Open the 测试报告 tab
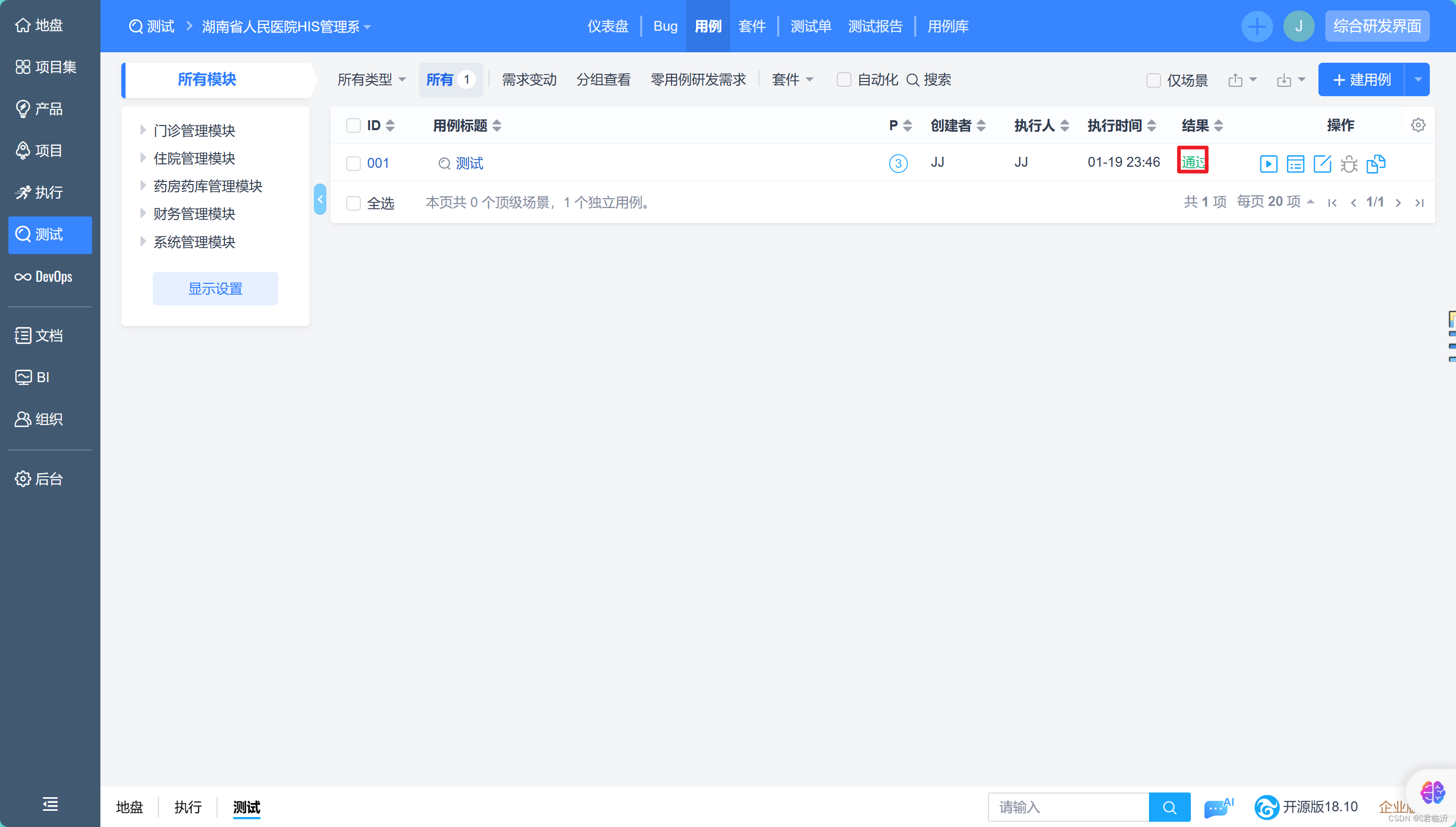Screen dimensions: 1456x827 875,26
